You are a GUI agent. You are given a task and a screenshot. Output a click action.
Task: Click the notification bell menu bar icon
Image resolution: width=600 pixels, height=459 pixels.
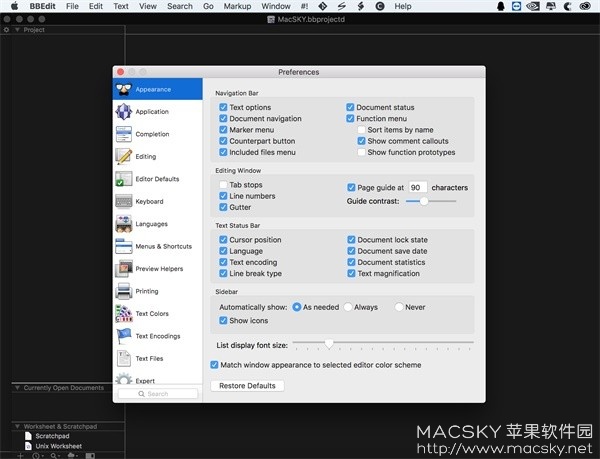(x=501, y=6)
